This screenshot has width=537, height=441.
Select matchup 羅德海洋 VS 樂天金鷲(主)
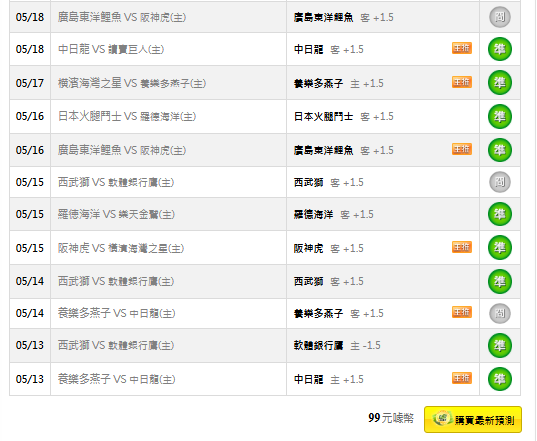click(116, 214)
